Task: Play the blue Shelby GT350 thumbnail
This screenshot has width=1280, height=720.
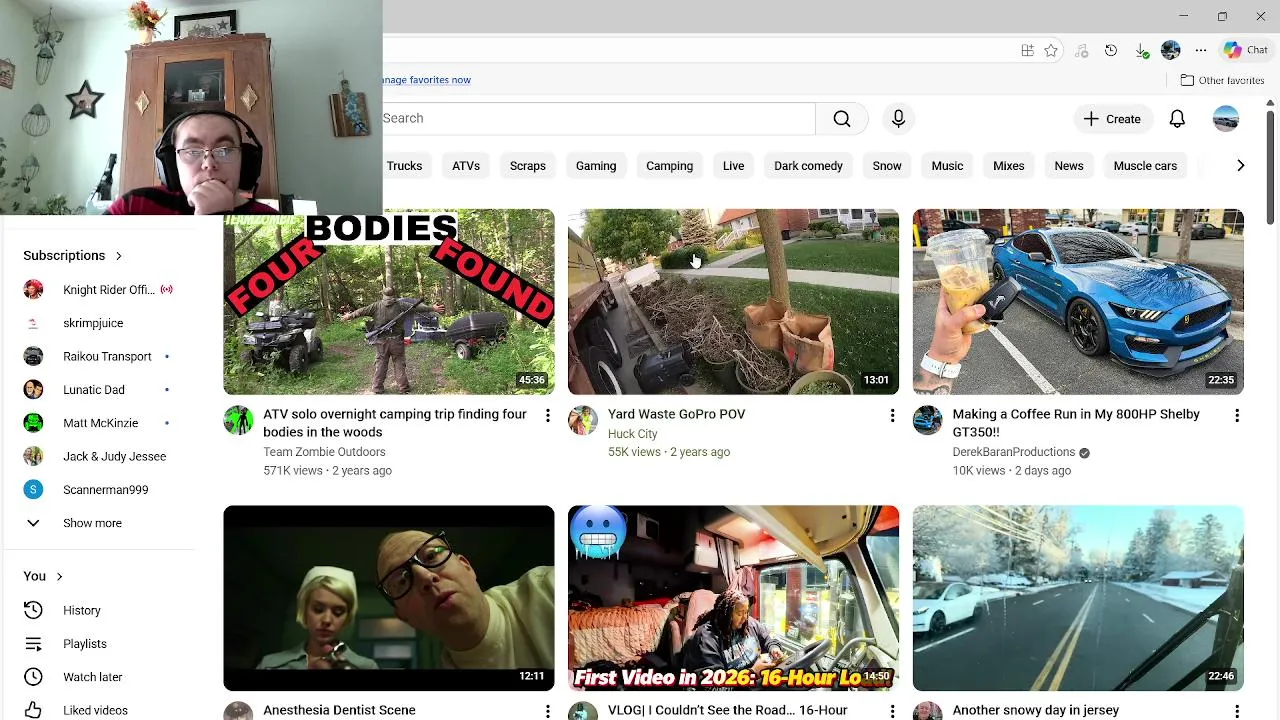Action: tap(1078, 302)
